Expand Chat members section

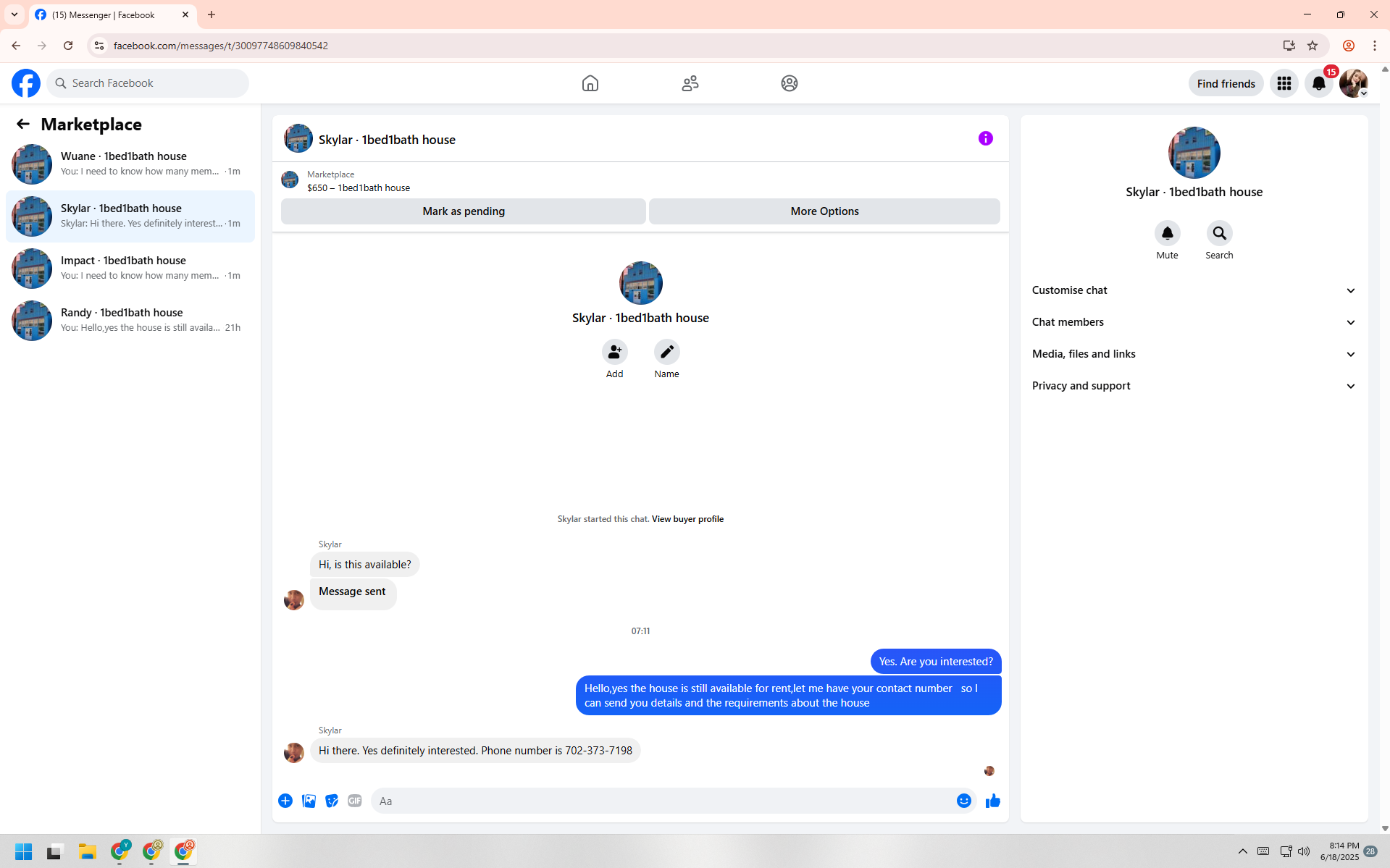(x=1194, y=322)
